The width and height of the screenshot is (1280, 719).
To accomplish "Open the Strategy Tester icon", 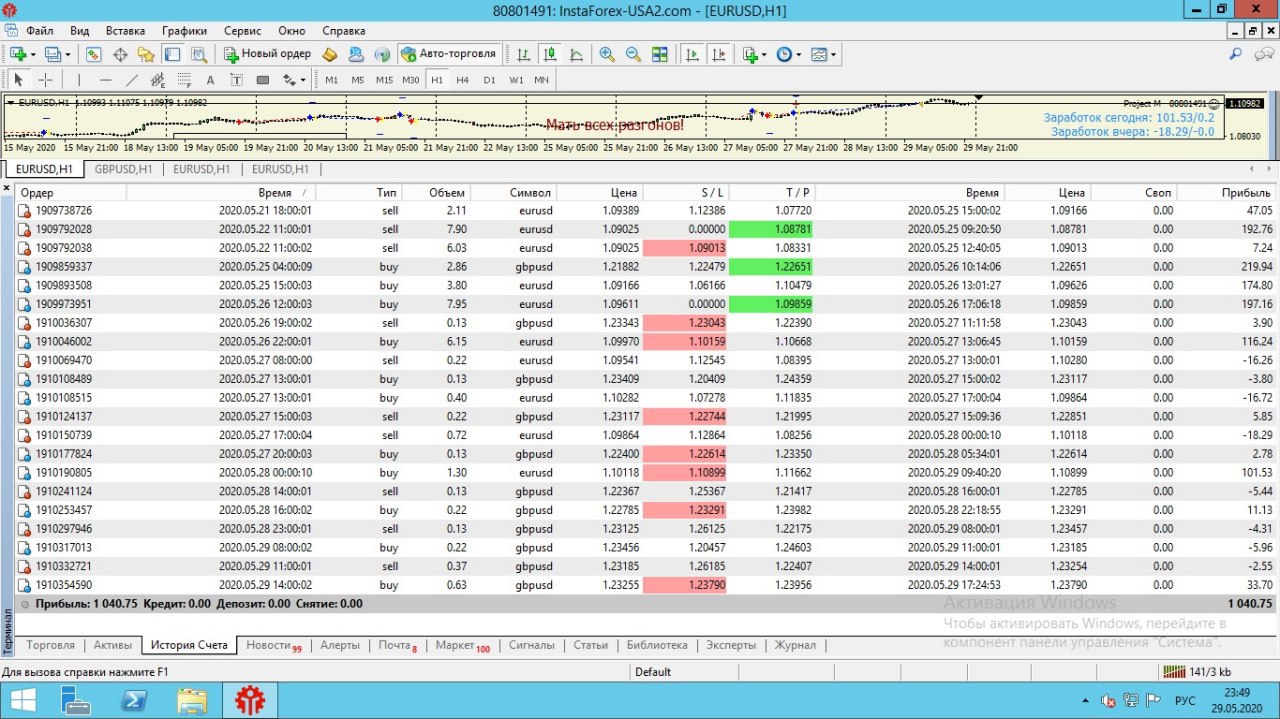I will [x=199, y=54].
